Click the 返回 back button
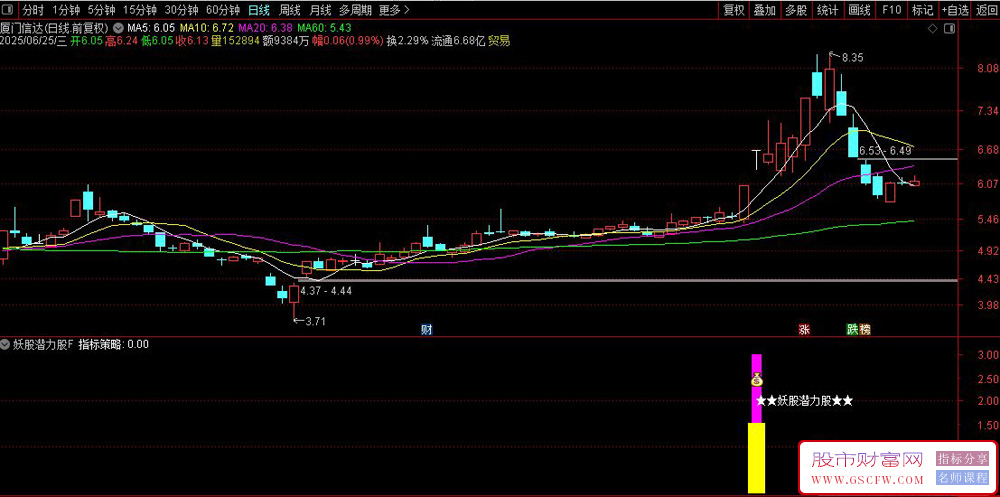 987,10
